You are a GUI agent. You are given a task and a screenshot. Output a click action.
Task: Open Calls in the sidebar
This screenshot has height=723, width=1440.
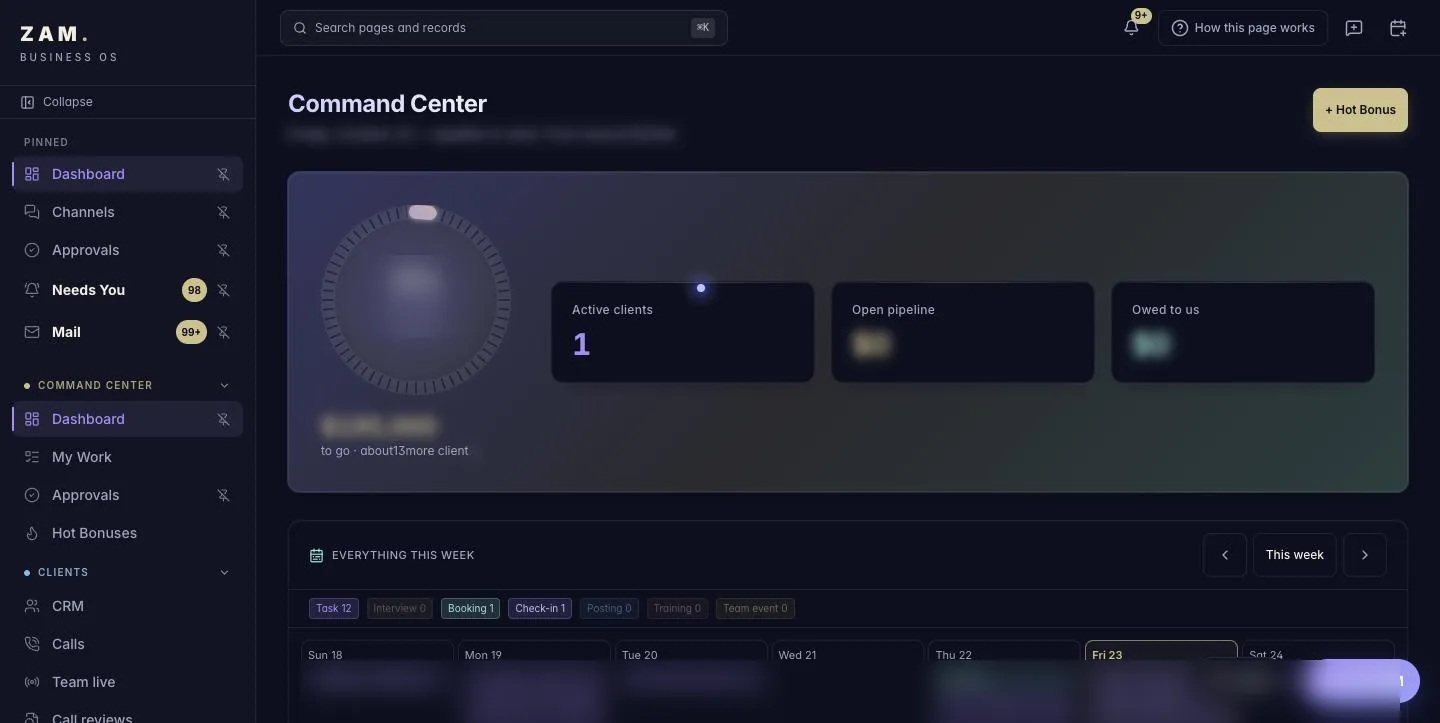[127, 644]
